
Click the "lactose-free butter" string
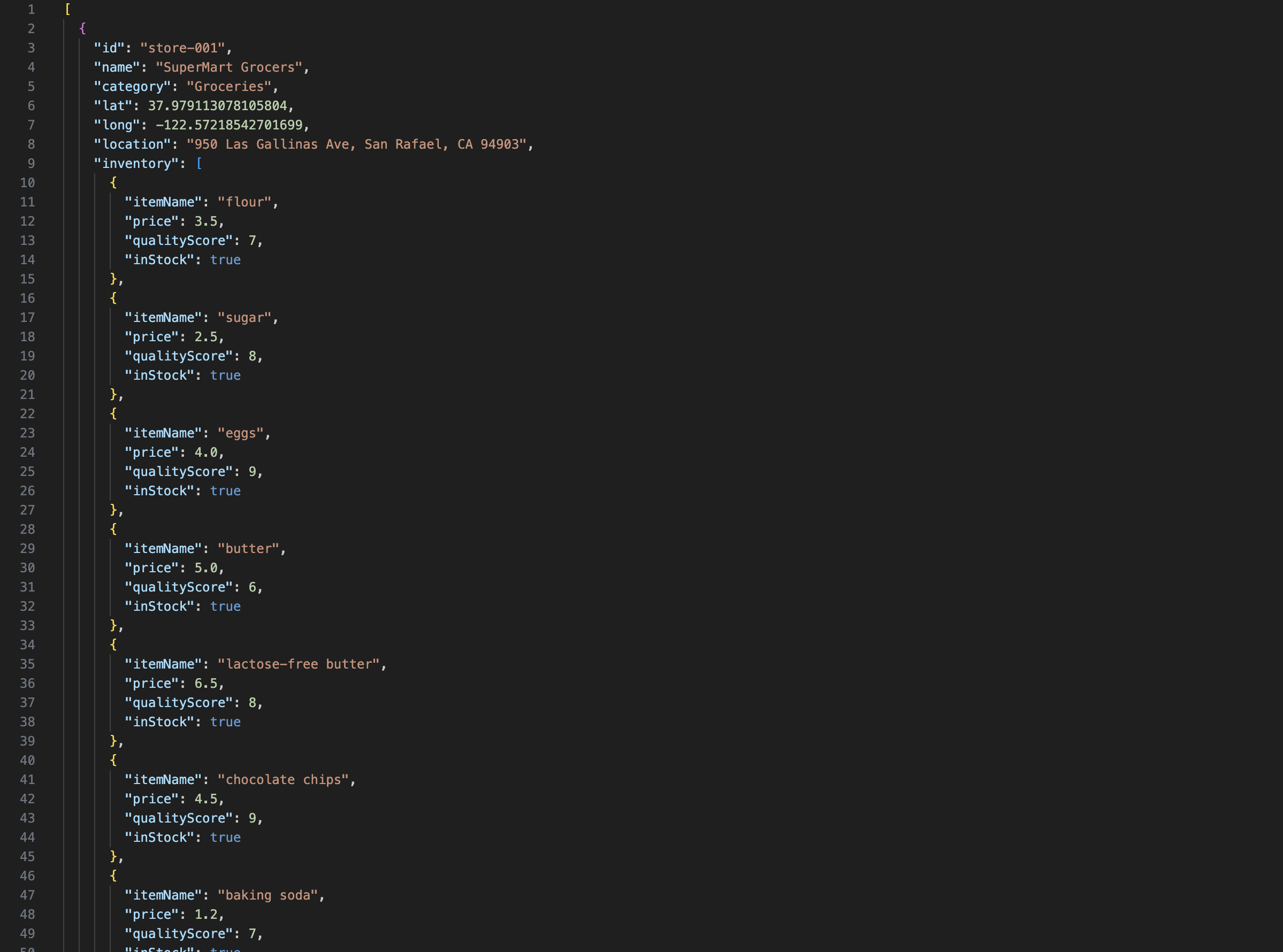[x=299, y=664]
